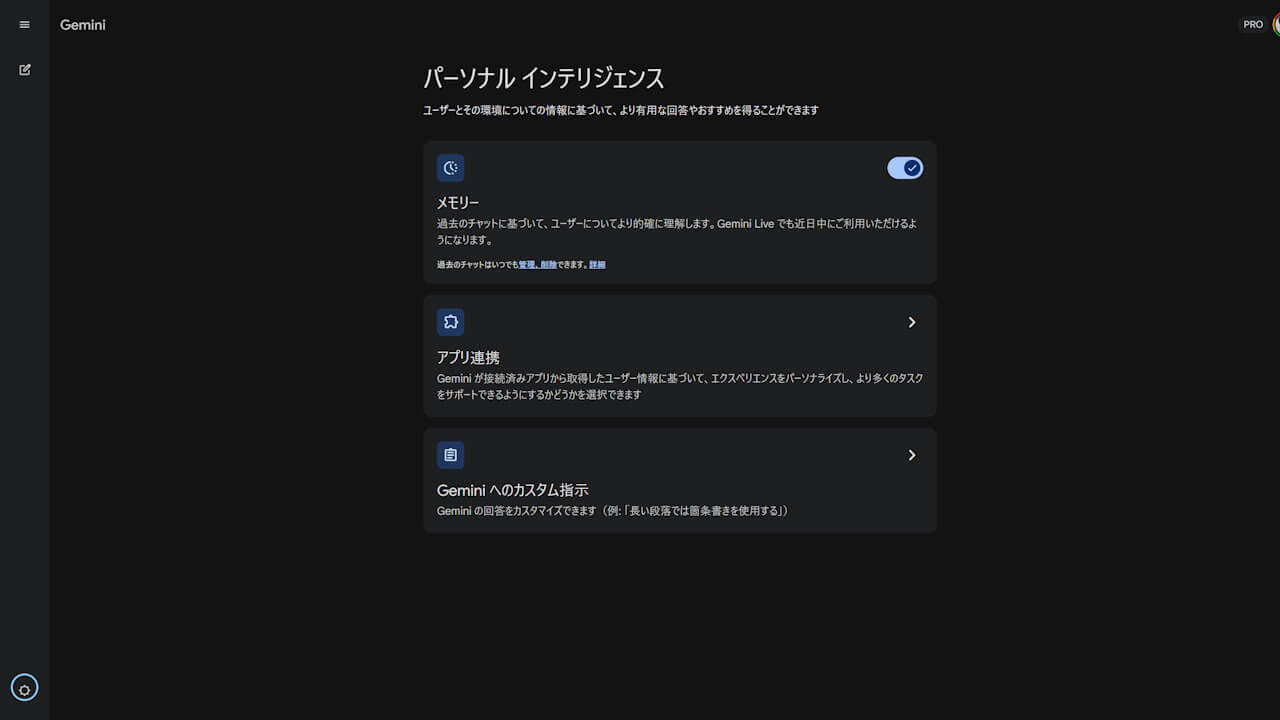Screen dimensions: 1280x720
Task: Click the PRO badge in the header
Action: (1253, 25)
